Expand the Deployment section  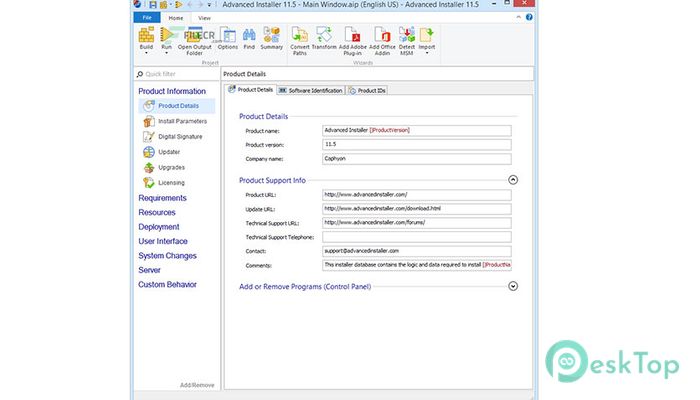(x=159, y=227)
